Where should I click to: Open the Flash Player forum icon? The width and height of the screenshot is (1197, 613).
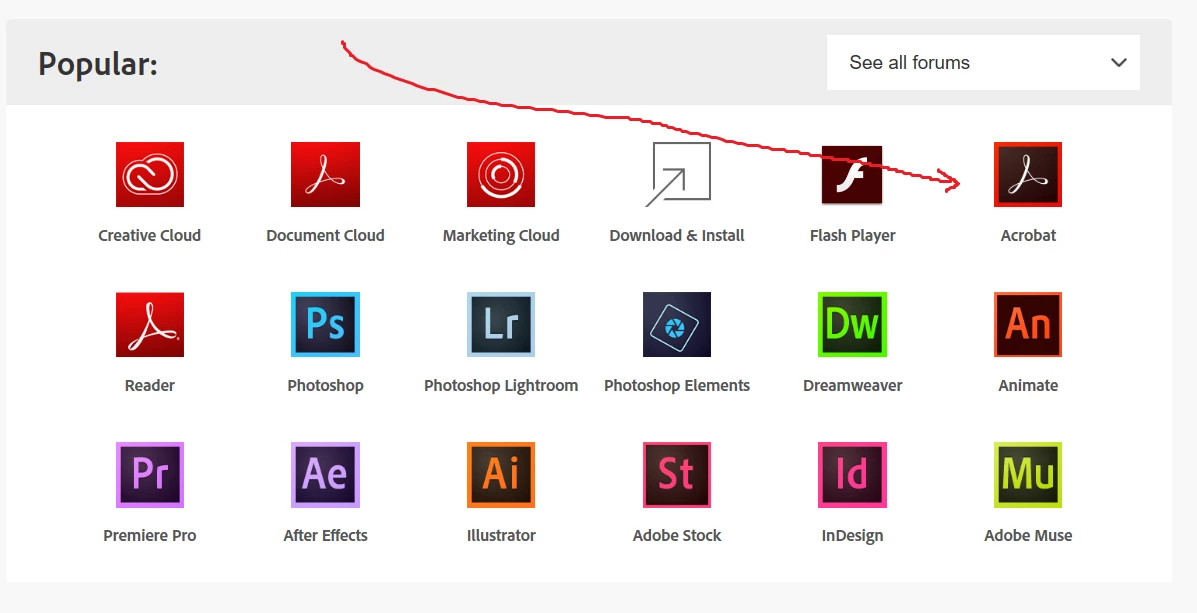point(852,175)
